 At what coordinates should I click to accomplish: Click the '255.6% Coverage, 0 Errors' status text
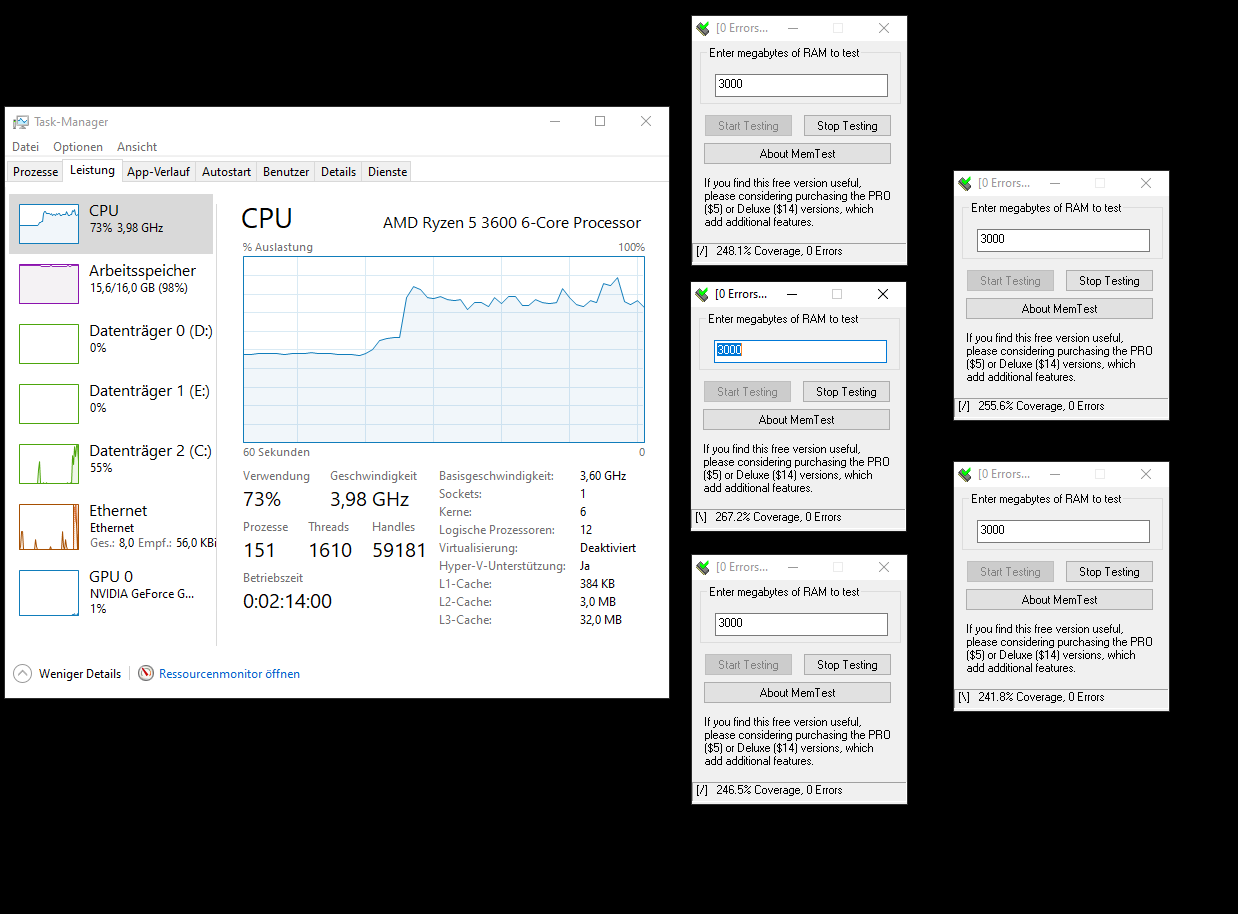1041,407
